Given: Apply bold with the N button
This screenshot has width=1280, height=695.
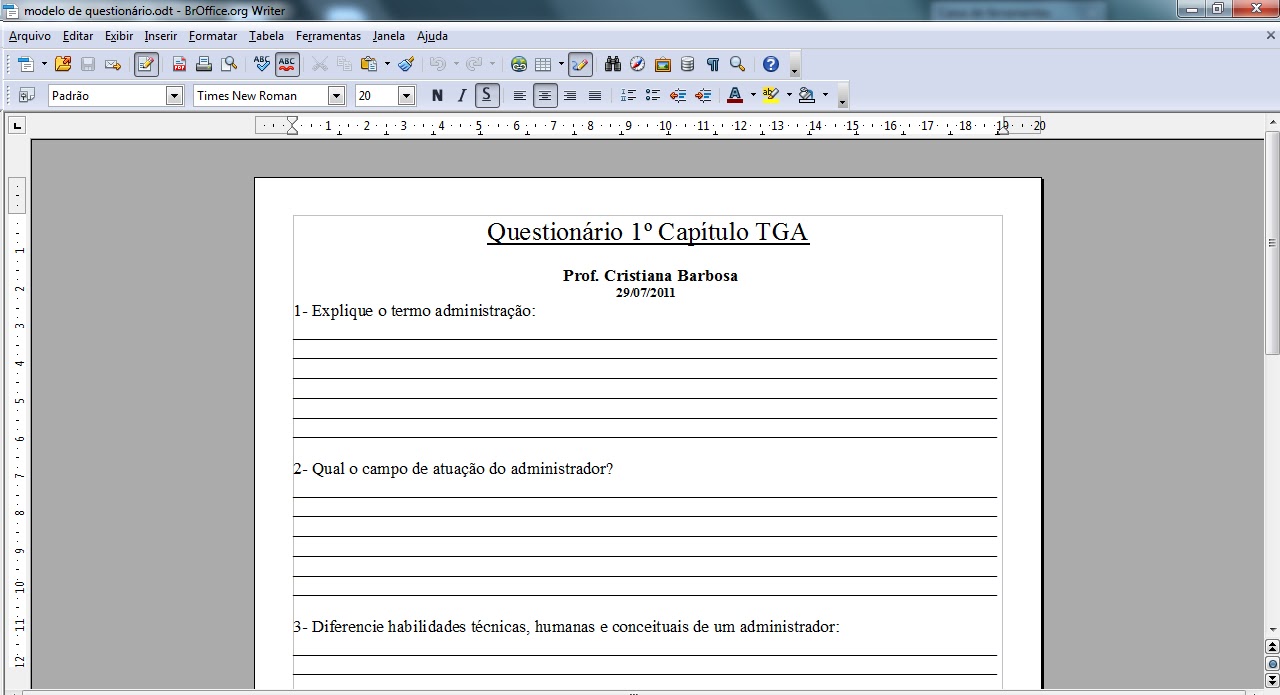Looking at the screenshot, I should [437, 95].
